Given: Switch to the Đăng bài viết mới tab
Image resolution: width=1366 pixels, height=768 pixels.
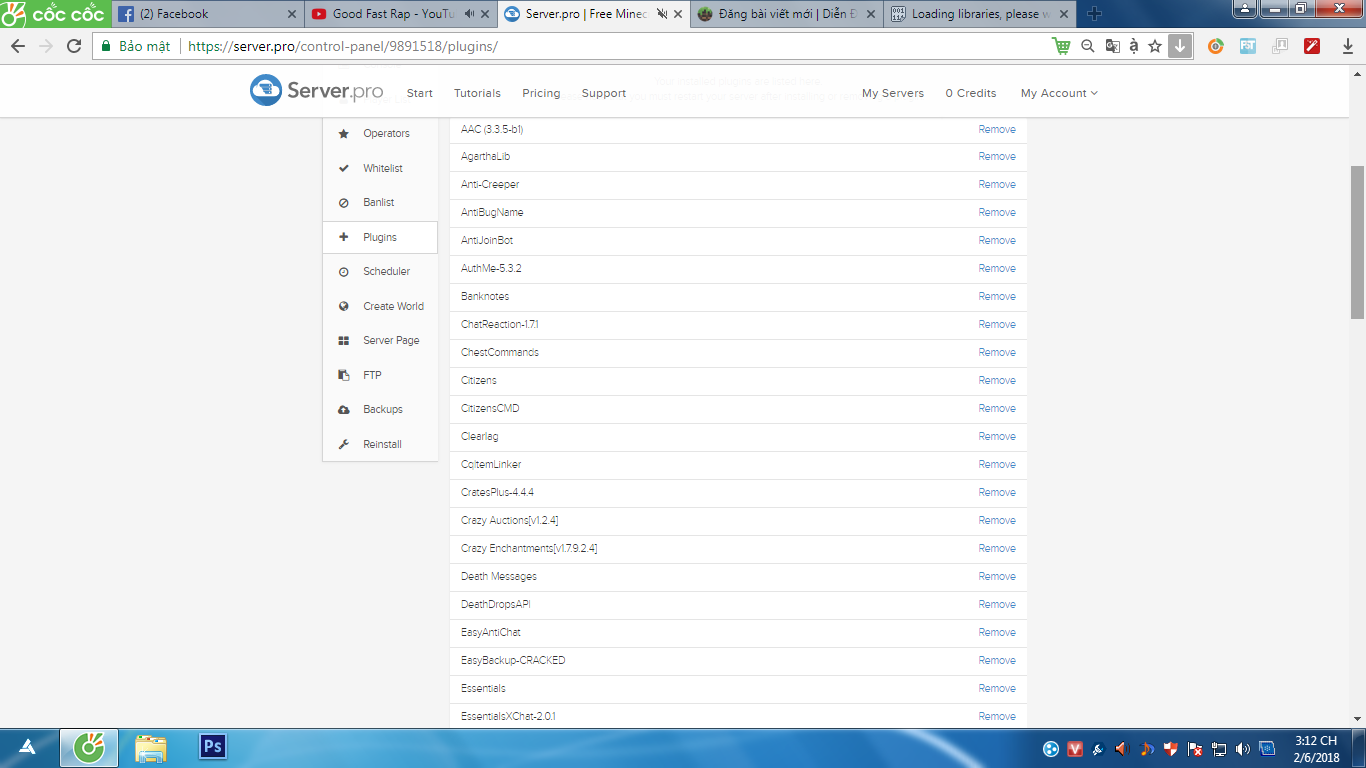Looking at the screenshot, I should click(787, 14).
